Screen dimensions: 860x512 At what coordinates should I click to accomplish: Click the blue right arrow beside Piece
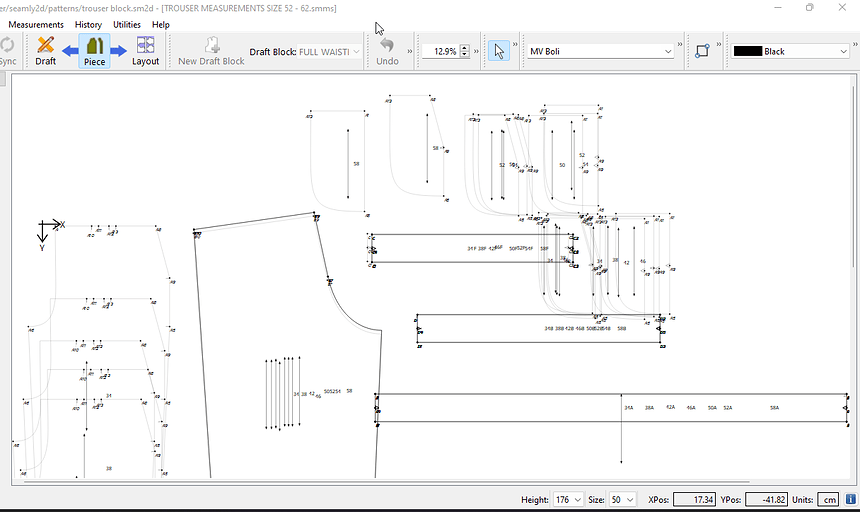(x=119, y=50)
